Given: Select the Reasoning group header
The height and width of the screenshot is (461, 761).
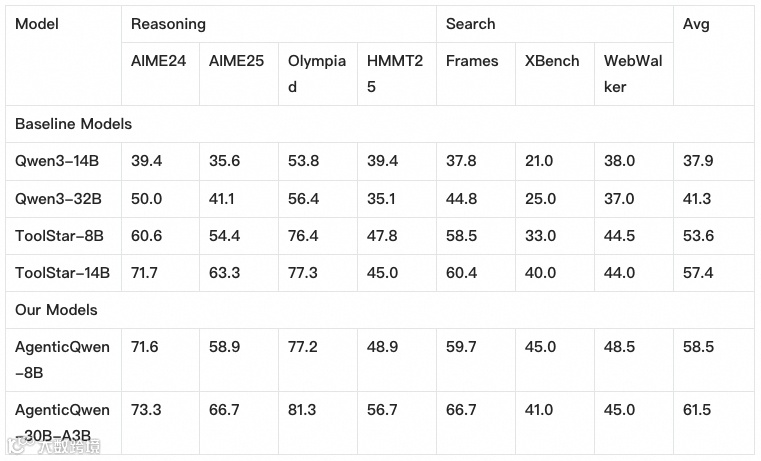Looking at the screenshot, I should coord(168,23).
